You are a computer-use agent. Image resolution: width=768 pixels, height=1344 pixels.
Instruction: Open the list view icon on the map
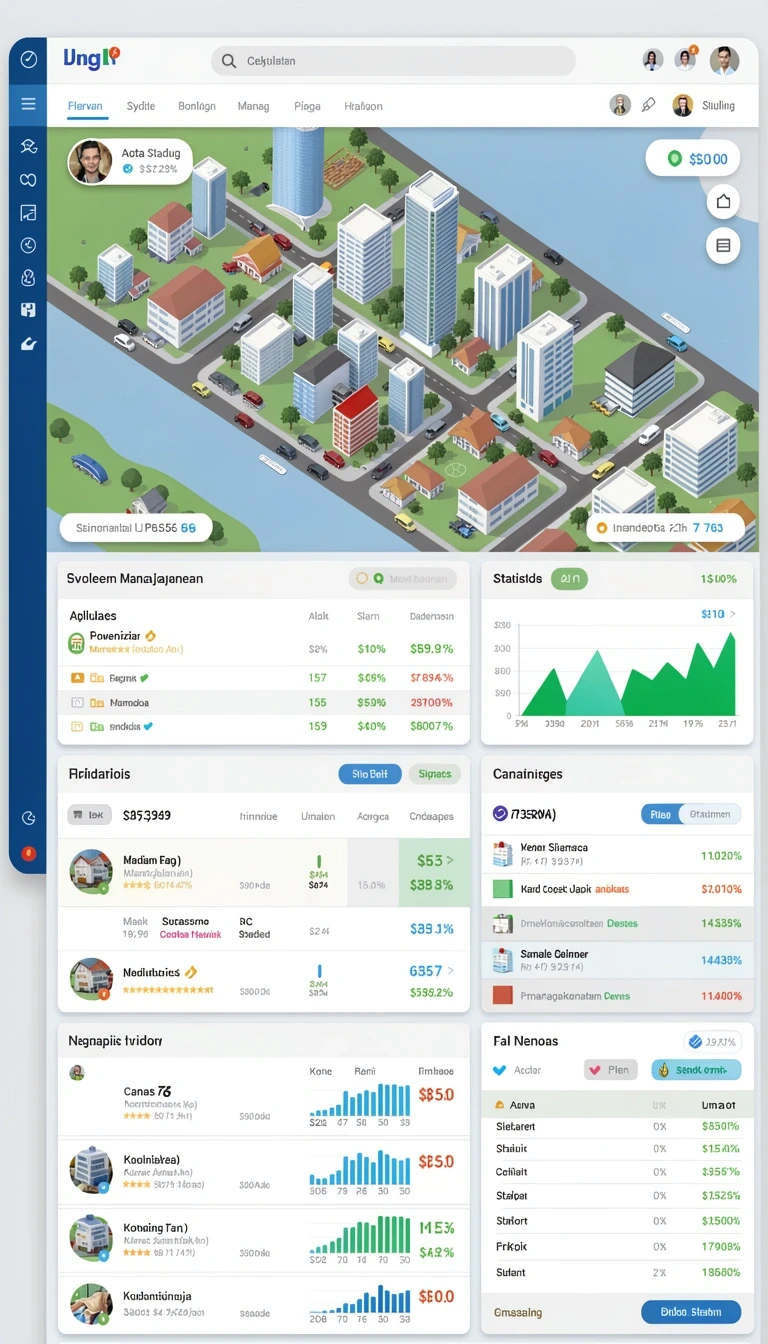coord(723,245)
